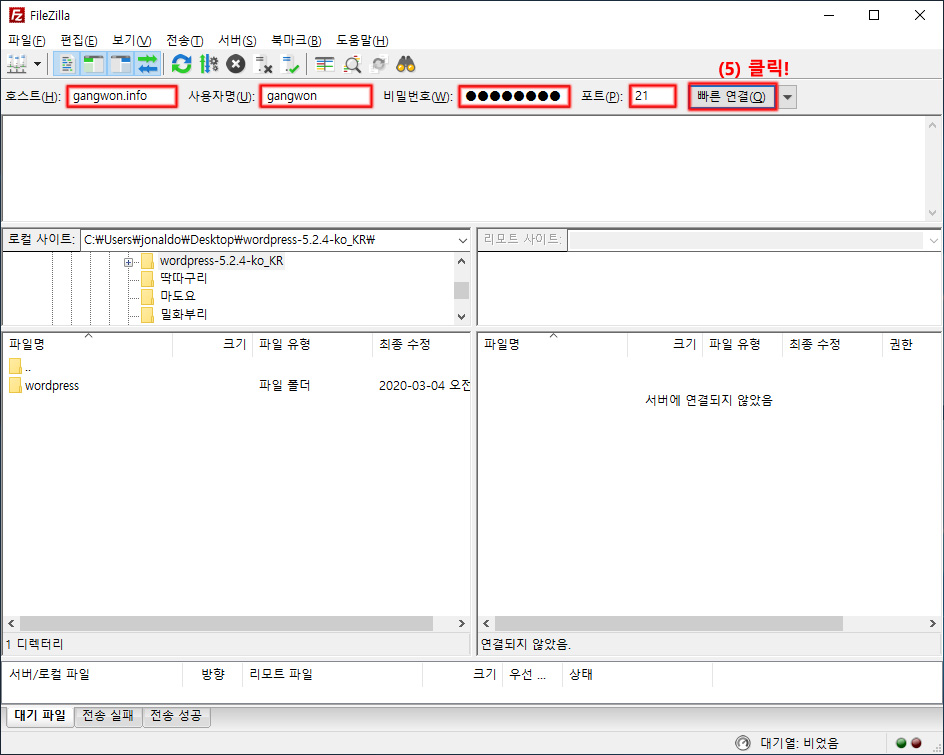Open the 보기(V) menu
This screenshot has height=755, width=944.
click(131, 40)
